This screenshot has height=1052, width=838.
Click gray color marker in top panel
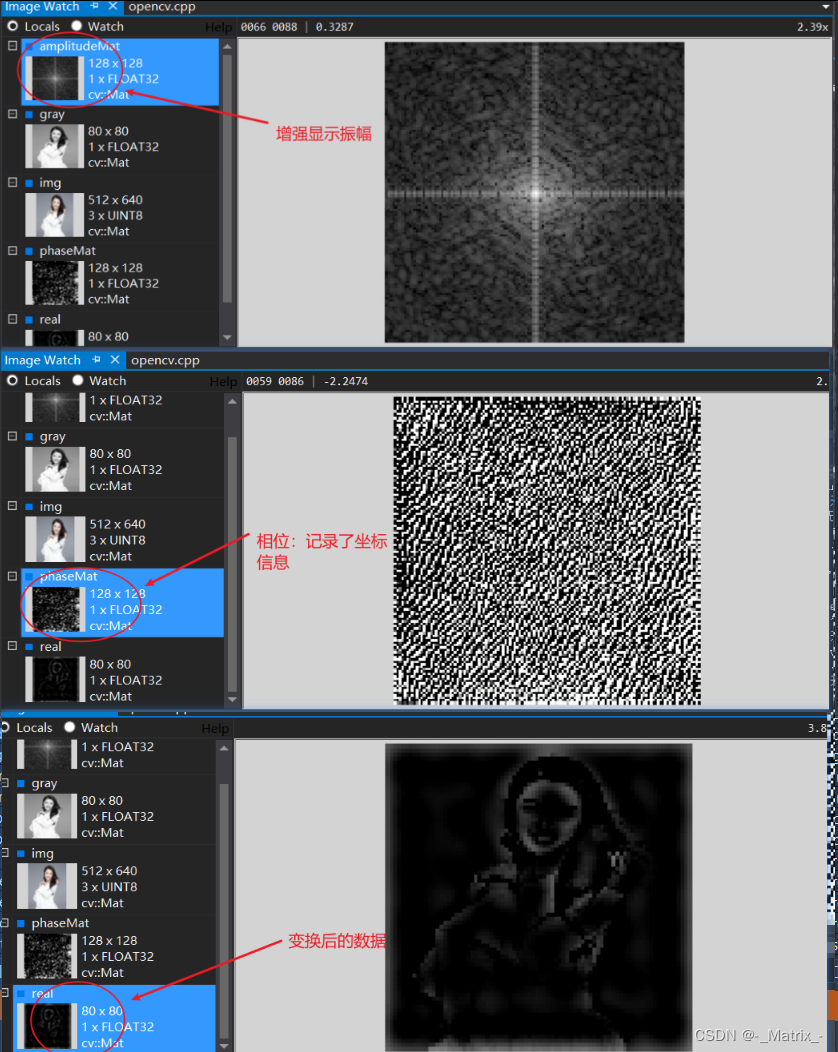pyautogui.click(x=29, y=115)
